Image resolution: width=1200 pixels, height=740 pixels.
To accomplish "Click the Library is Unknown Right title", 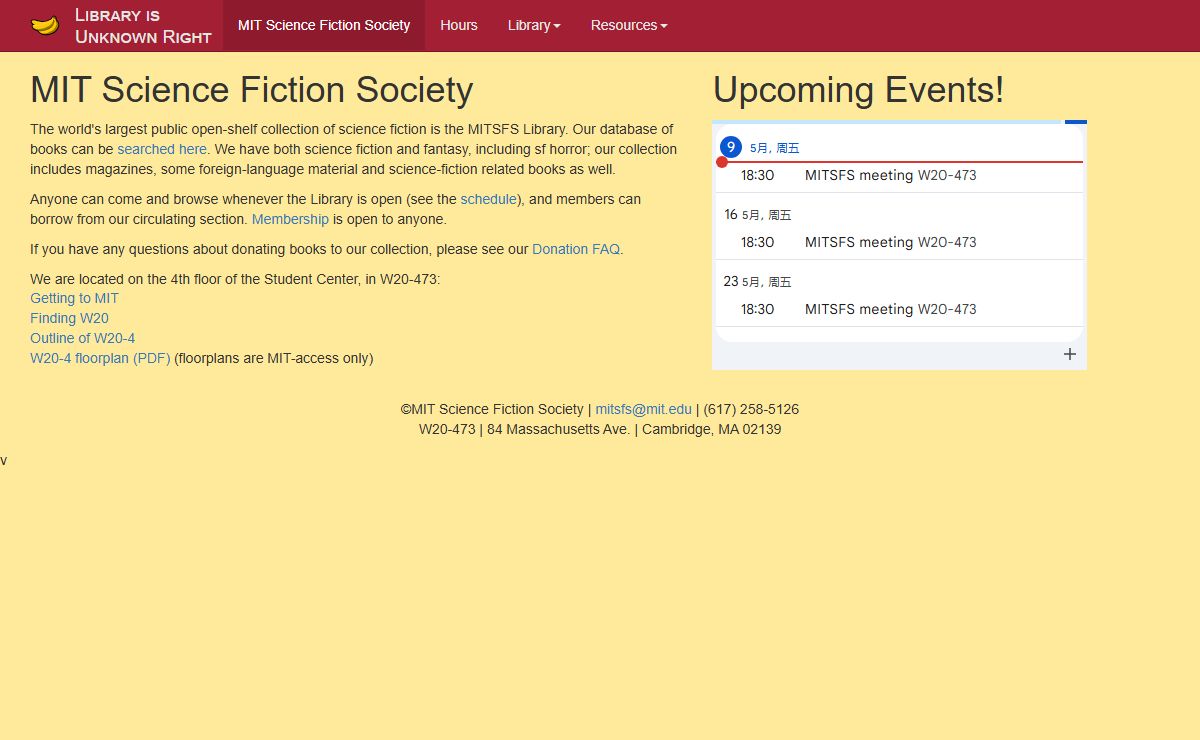I will click(x=143, y=26).
